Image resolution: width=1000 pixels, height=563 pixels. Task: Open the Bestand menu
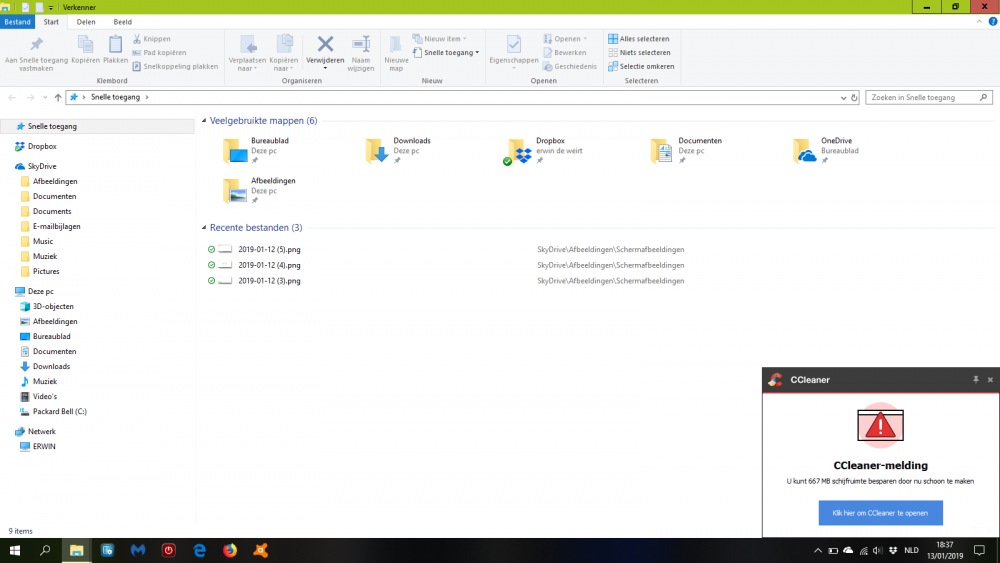(x=19, y=22)
